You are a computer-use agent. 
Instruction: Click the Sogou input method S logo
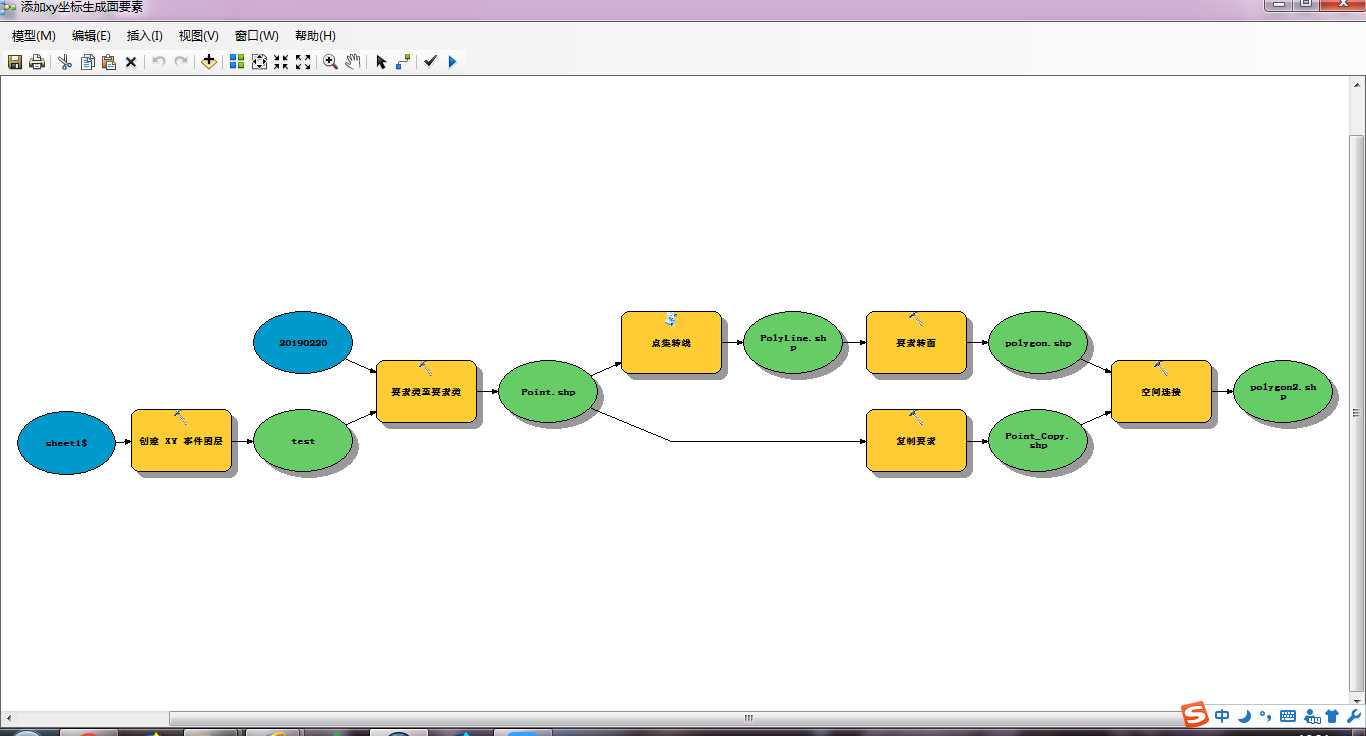pos(1195,716)
